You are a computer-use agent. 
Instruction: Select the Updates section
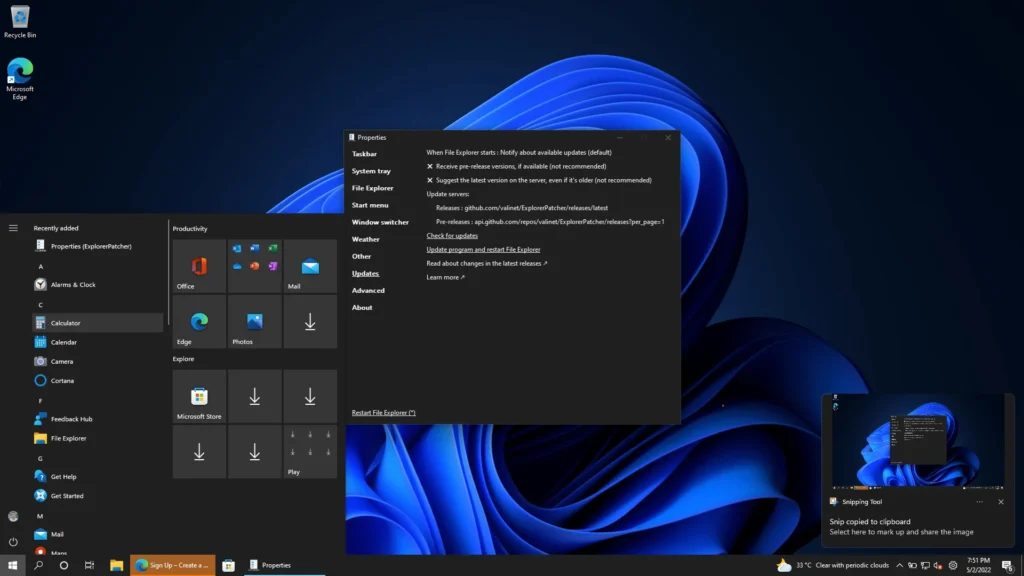(x=365, y=274)
